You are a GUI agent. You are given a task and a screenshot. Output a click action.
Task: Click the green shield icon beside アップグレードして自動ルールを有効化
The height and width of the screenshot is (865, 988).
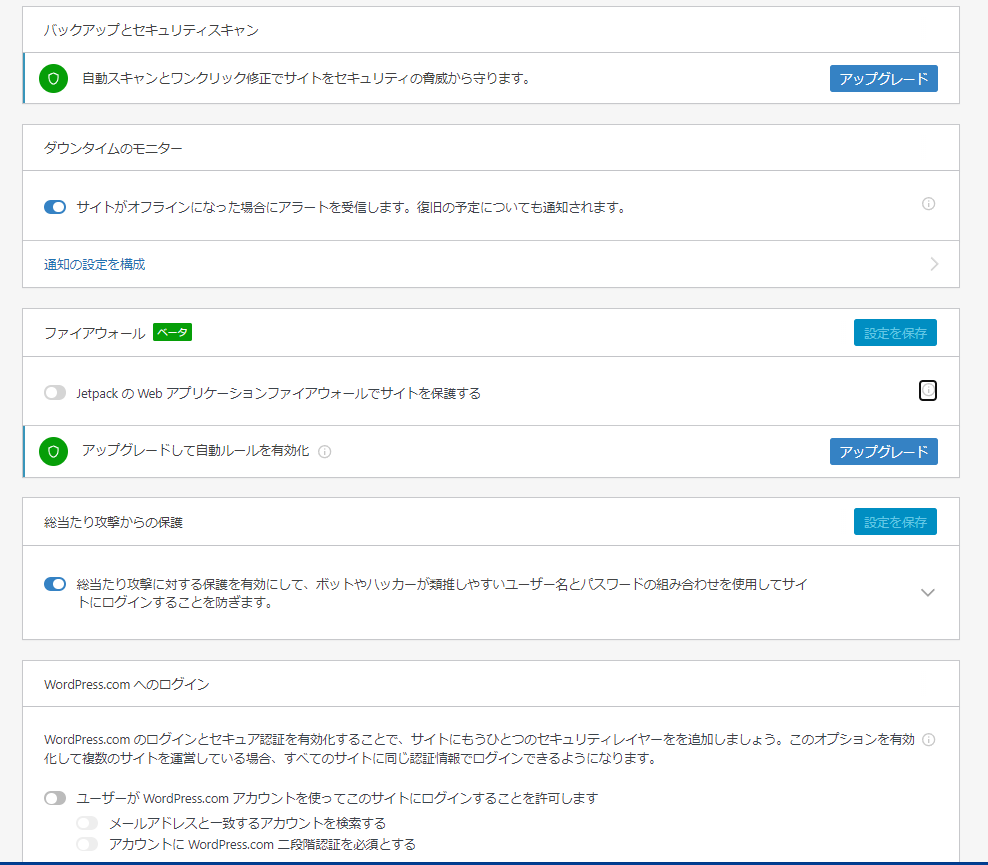click(54, 452)
